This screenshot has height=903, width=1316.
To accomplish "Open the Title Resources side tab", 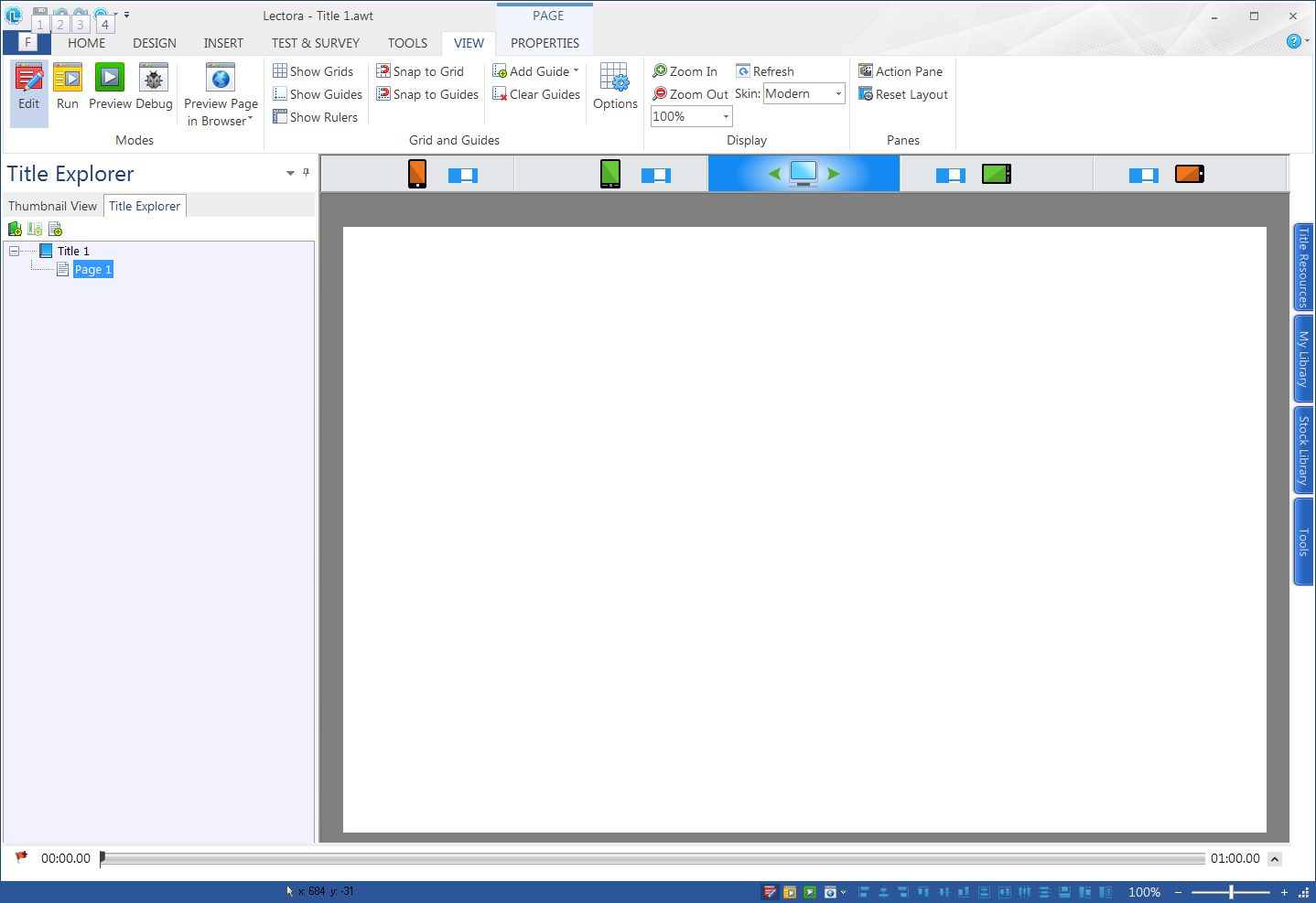I will [x=1303, y=266].
